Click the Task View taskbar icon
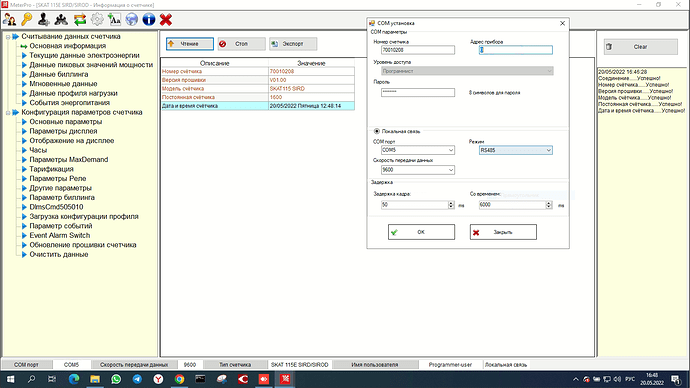Screen dimensions: 690x388 pos(52,379)
